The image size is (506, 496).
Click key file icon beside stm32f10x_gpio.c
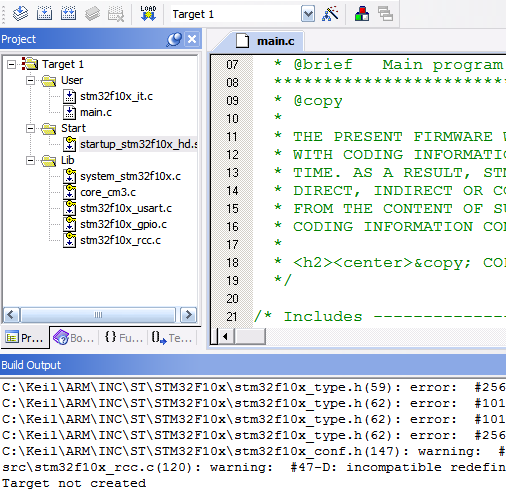69,224
